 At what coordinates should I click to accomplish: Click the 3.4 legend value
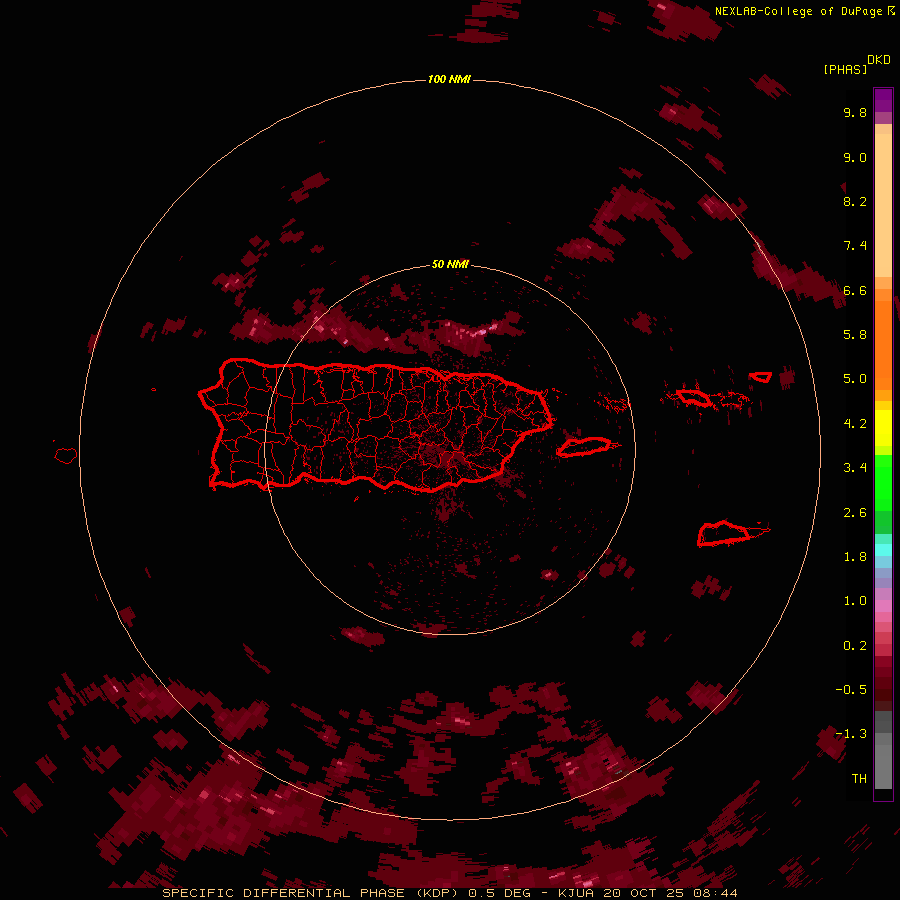click(x=855, y=468)
